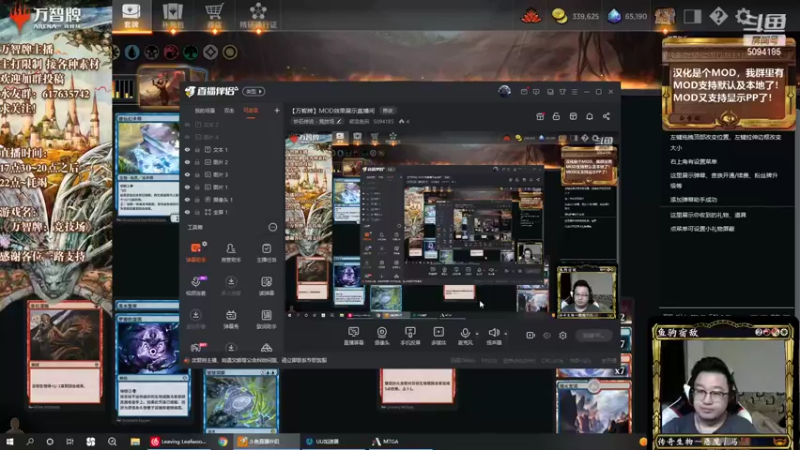Image resolution: width=800 pixels, height=450 pixels.
Task: Toggle visibility of 图片 3 source
Action: 187,174
